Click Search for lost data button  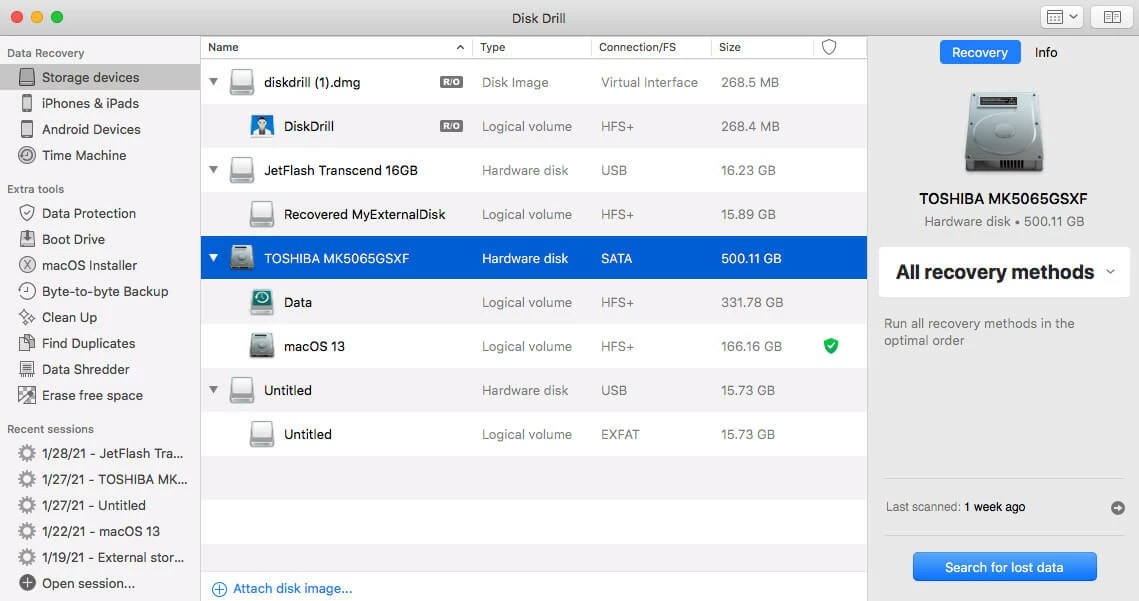coord(1005,567)
